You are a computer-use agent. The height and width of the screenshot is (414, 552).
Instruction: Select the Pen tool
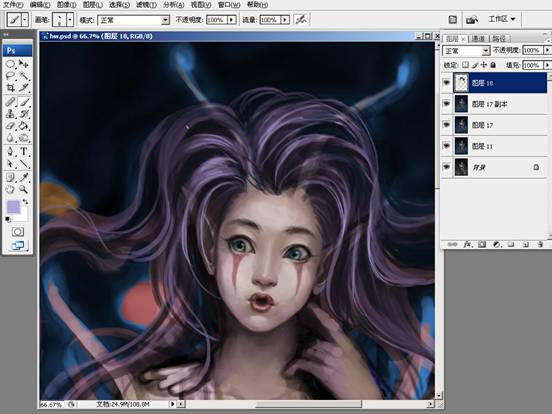10,152
